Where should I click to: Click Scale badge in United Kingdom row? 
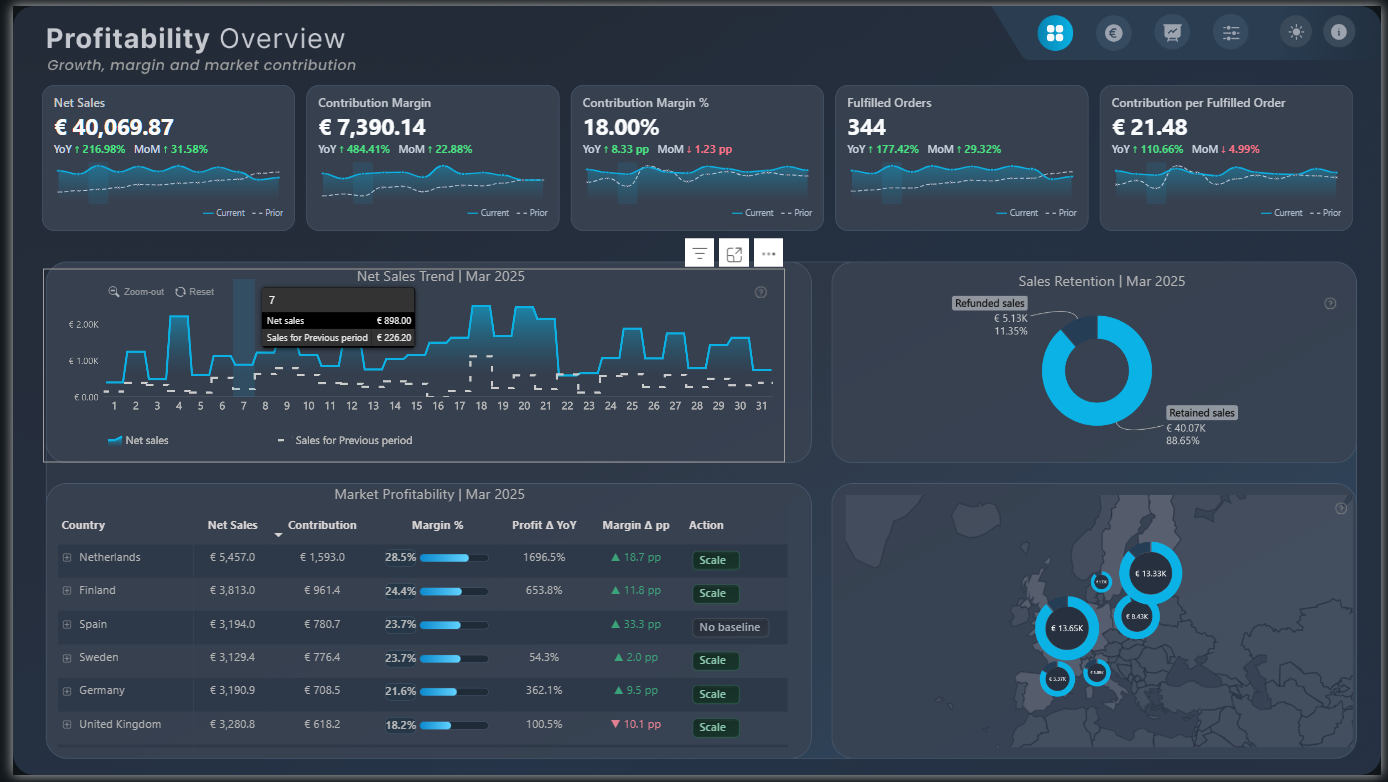(715, 728)
